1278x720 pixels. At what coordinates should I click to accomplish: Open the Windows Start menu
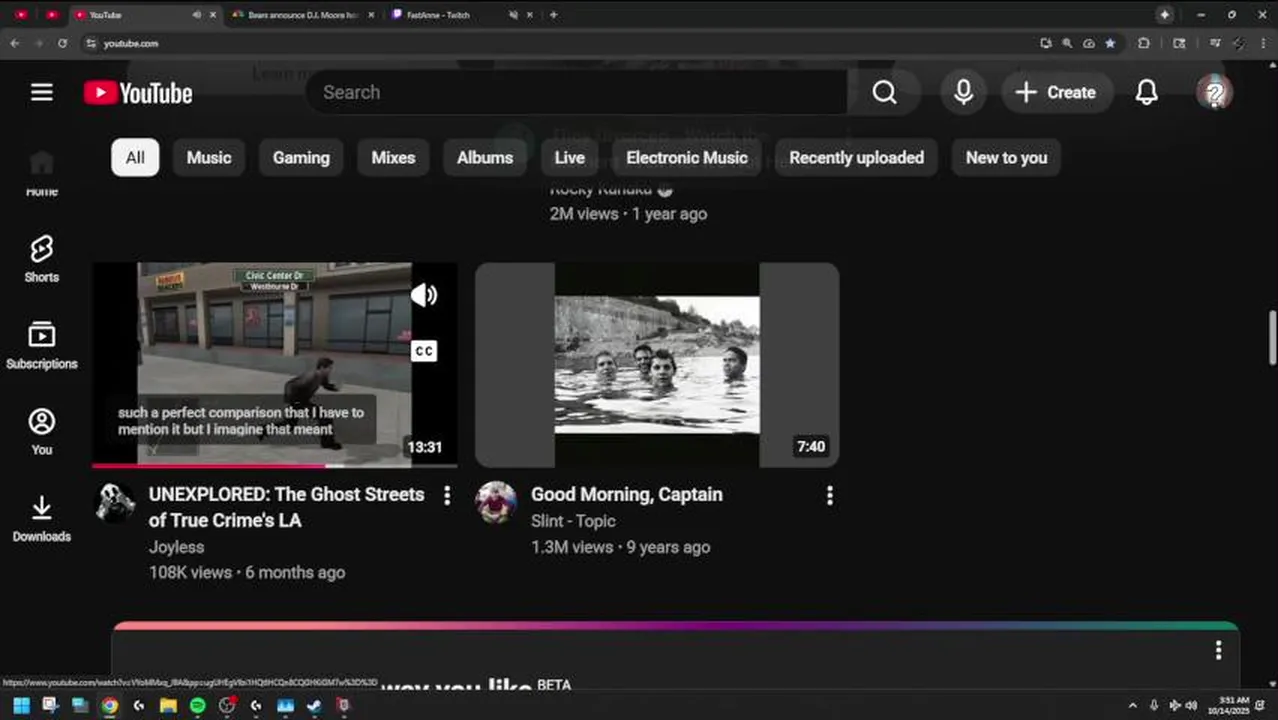pyautogui.click(x=21, y=705)
